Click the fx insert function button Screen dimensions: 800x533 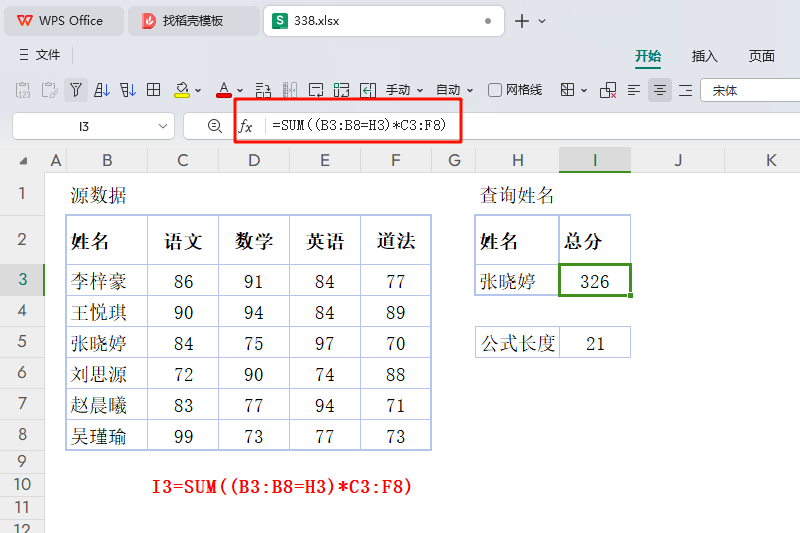(x=246, y=125)
